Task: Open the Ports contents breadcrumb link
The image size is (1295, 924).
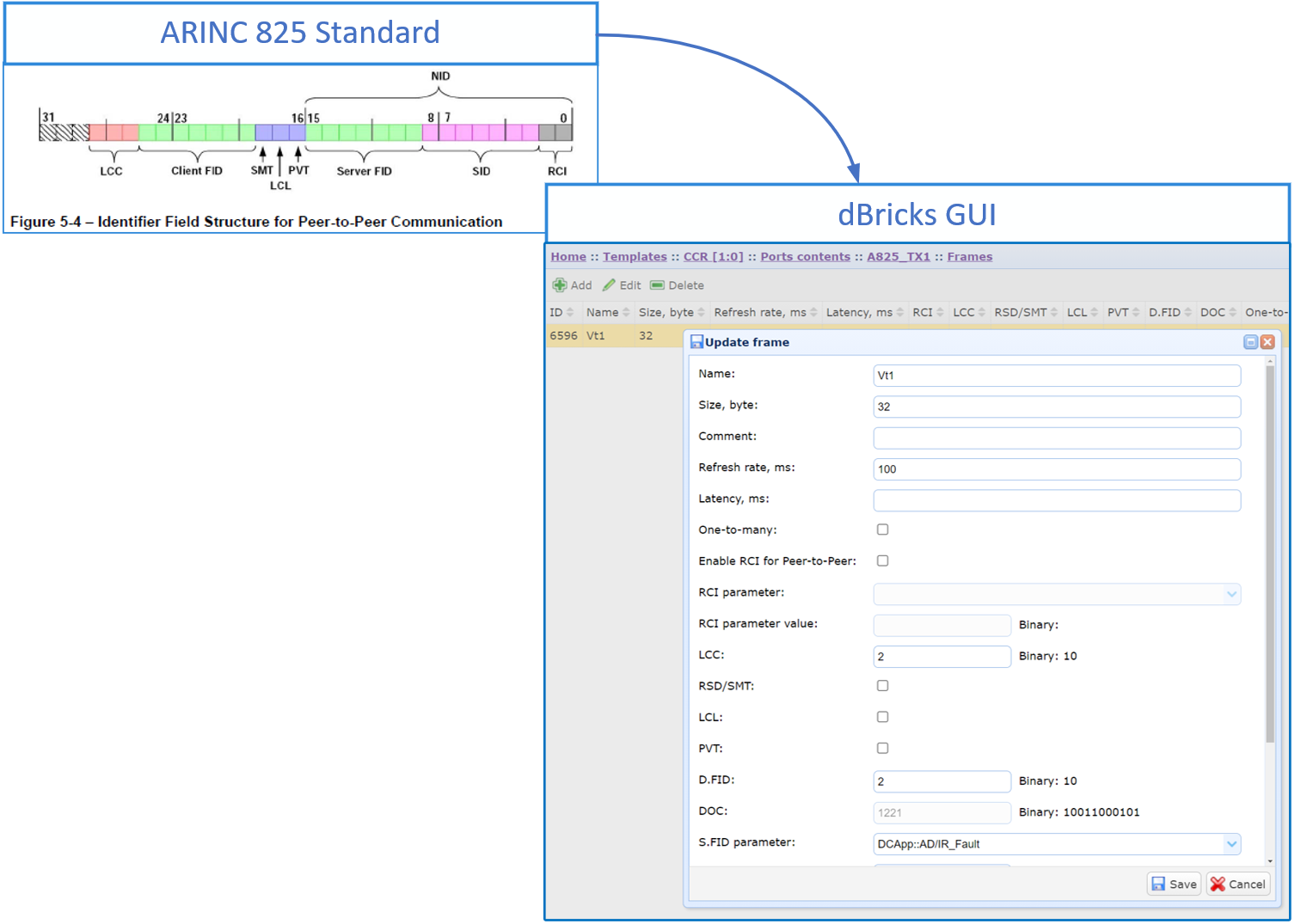Action: coord(805,256)
